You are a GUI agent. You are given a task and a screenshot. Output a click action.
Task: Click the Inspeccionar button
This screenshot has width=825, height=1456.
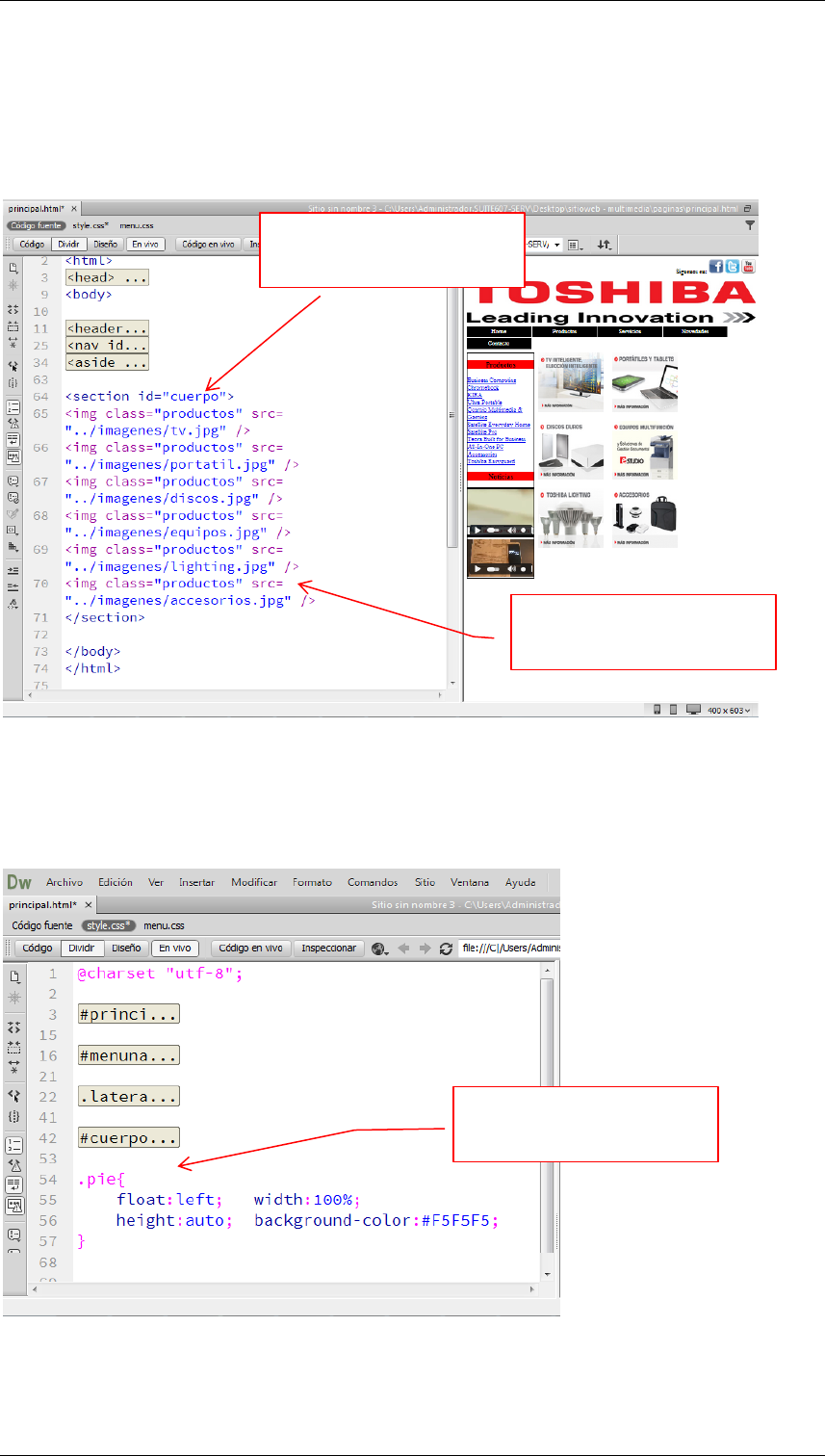(x=329, y=949)
